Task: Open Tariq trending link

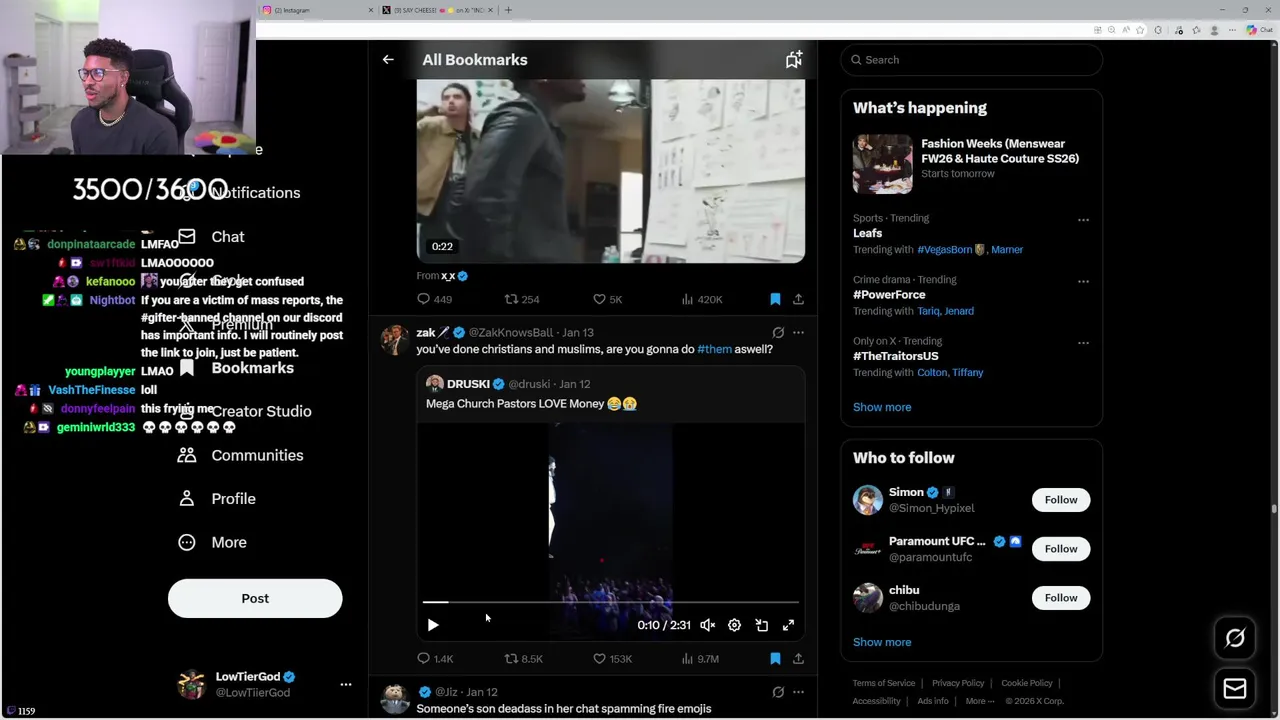Action: [x=930, y=311]
